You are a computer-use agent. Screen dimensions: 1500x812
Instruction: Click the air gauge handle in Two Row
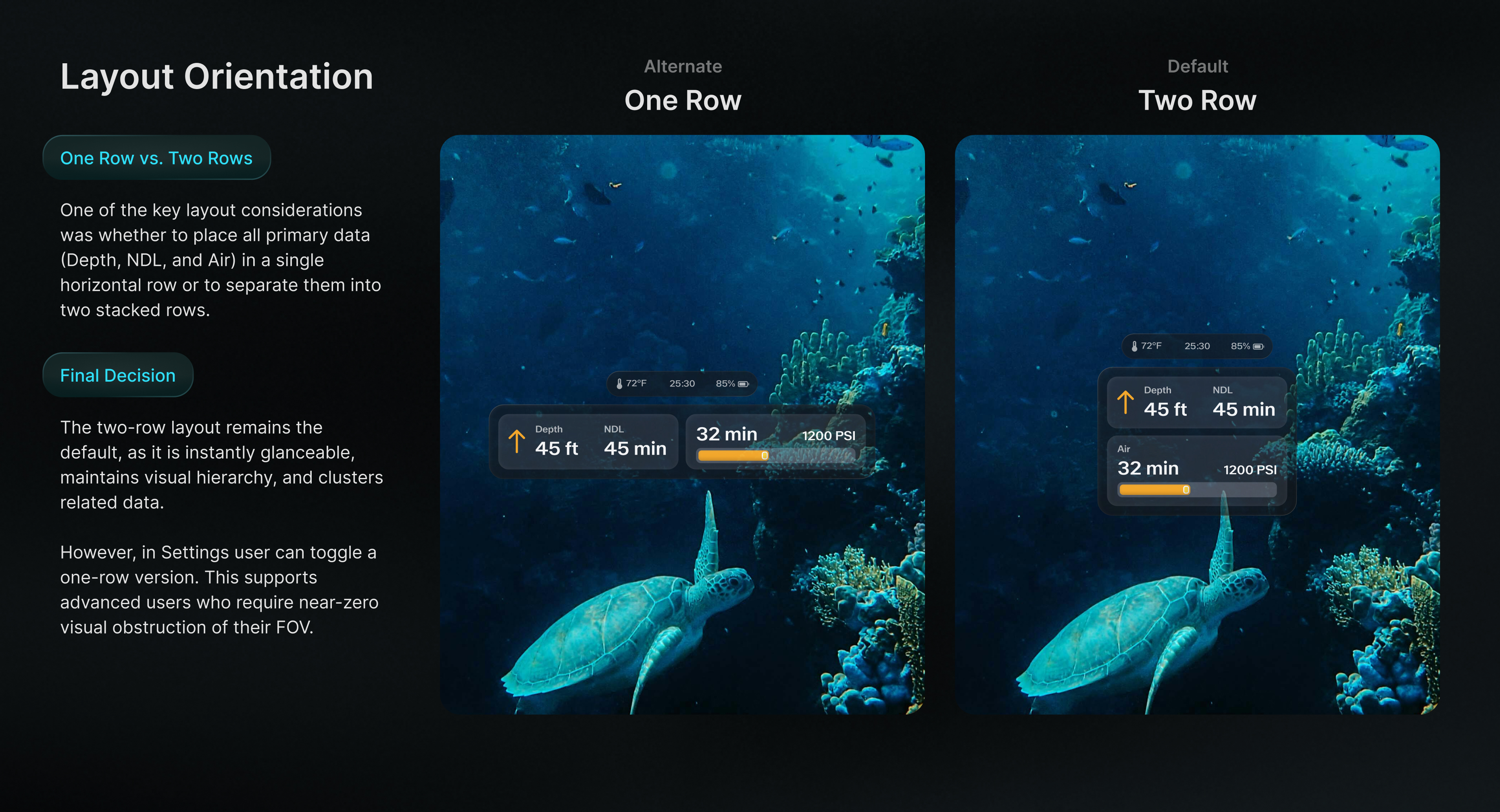(x=1185, y=490)
